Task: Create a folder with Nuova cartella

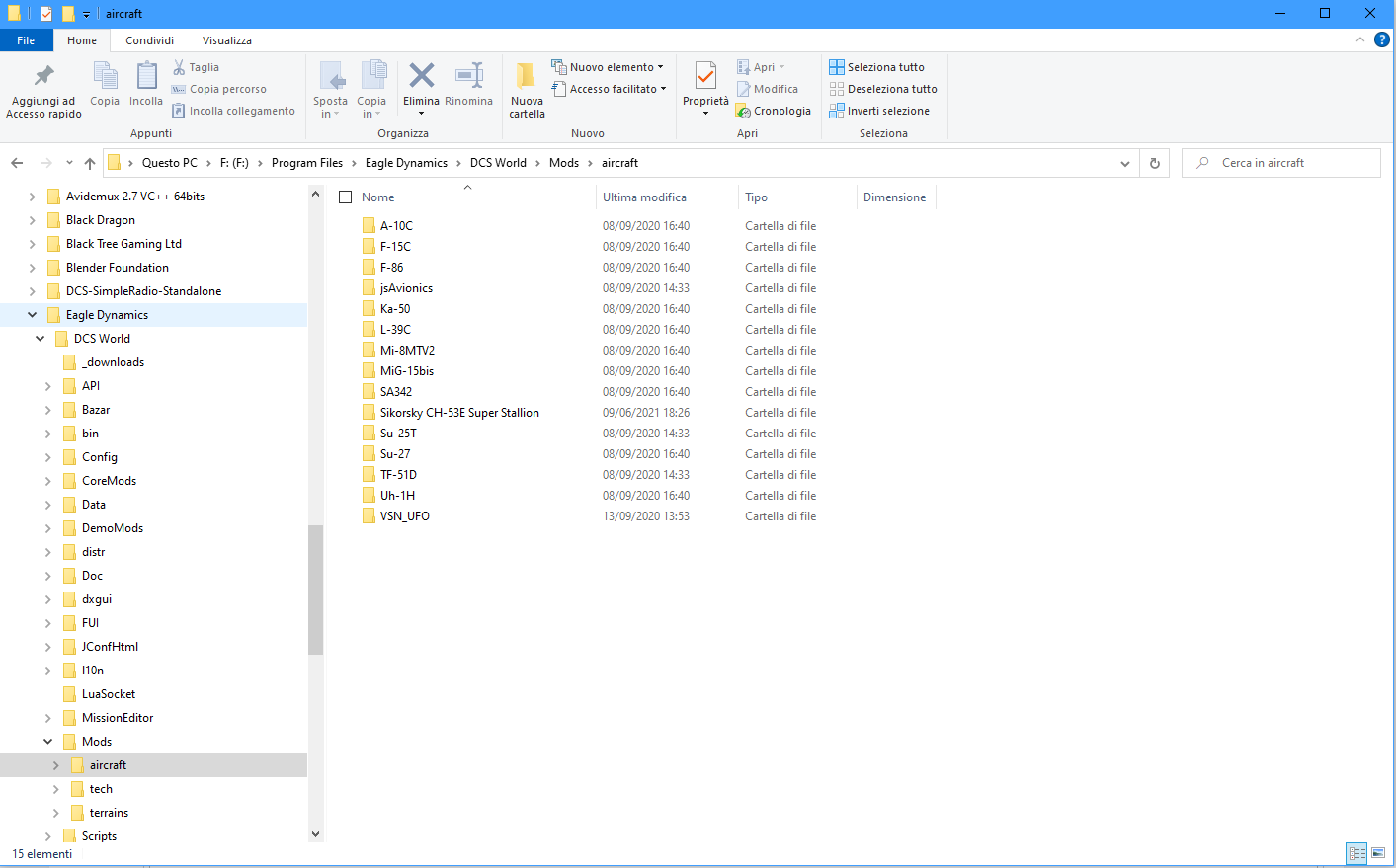Action: 527,90
